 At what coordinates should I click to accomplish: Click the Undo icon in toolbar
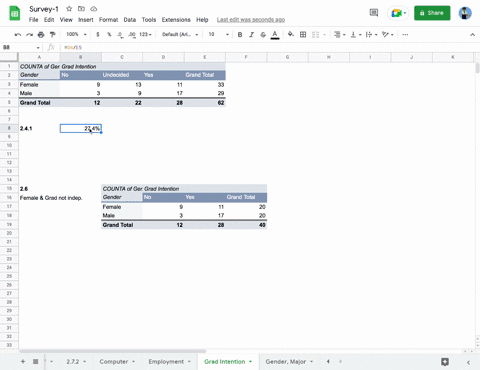point(18,34)
